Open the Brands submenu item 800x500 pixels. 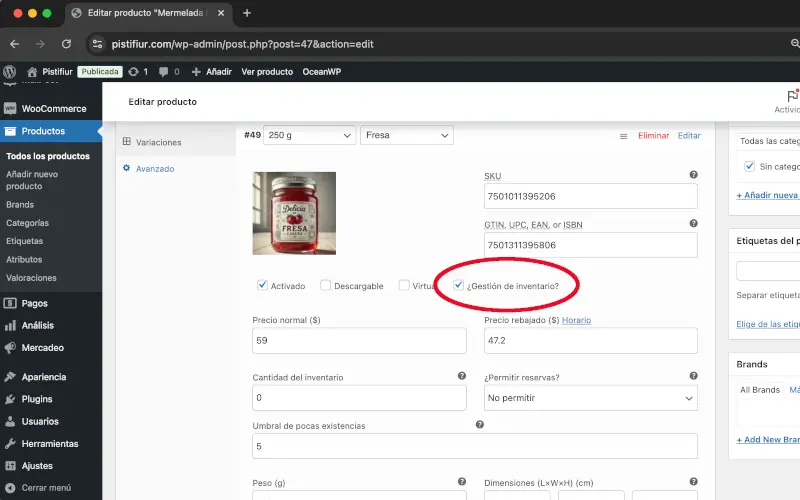(20, 205)
